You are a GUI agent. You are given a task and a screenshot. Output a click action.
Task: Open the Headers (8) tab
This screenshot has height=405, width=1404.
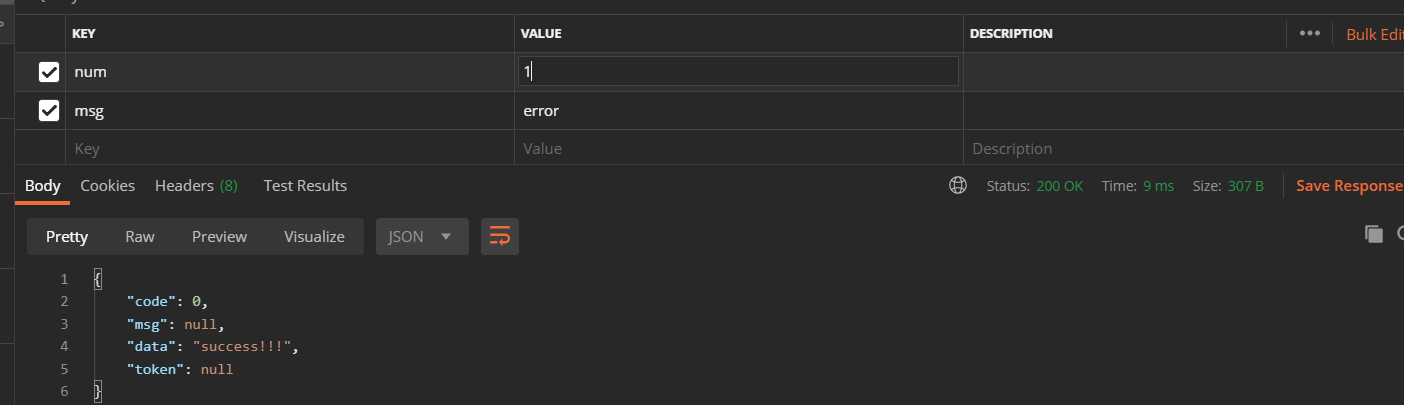pos(196,186)
